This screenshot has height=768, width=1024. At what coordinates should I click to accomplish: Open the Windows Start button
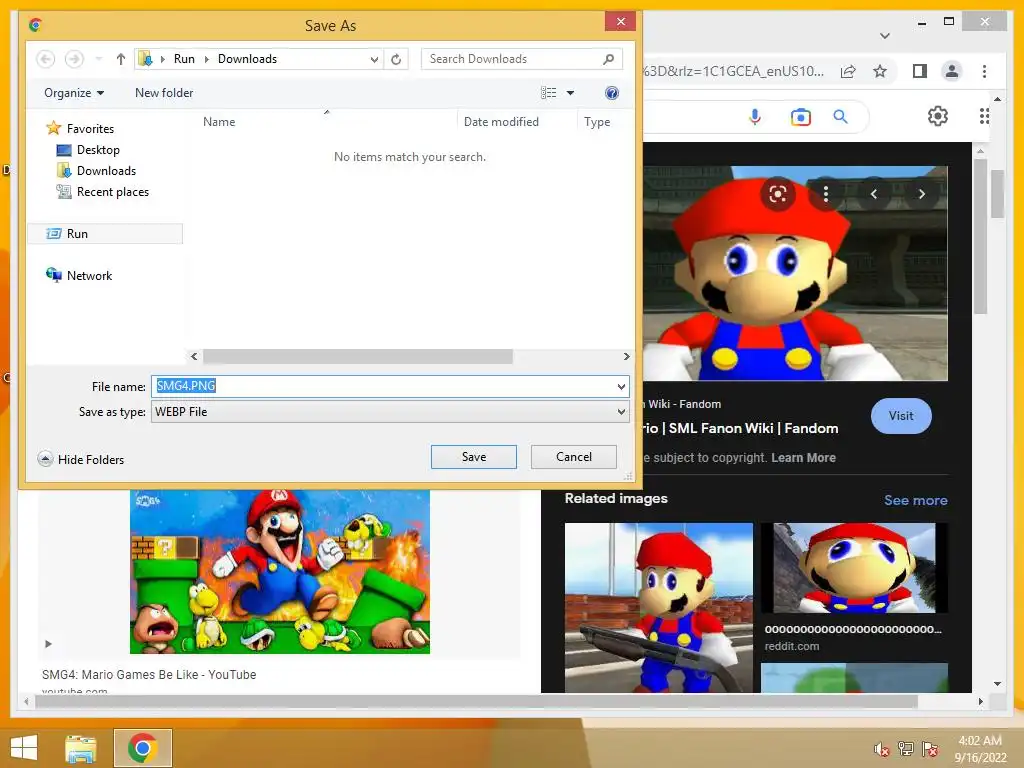point(24,748)
